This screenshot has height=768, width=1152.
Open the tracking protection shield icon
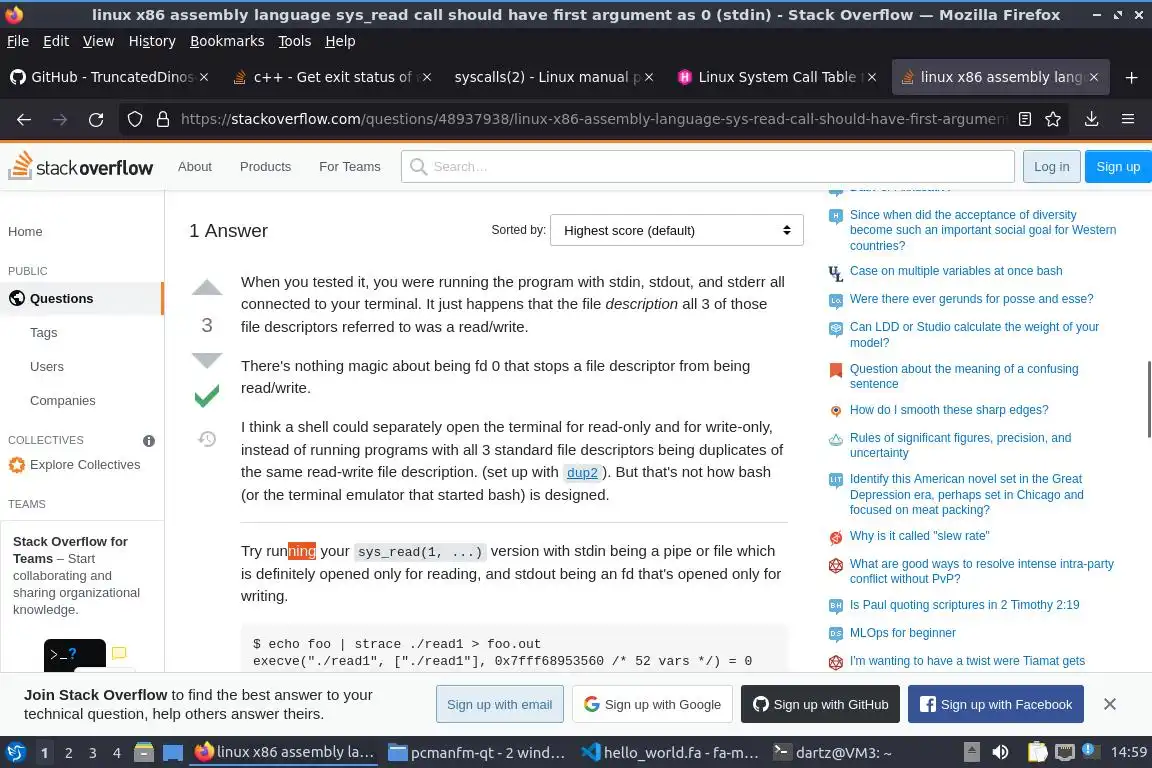point(134,119)
